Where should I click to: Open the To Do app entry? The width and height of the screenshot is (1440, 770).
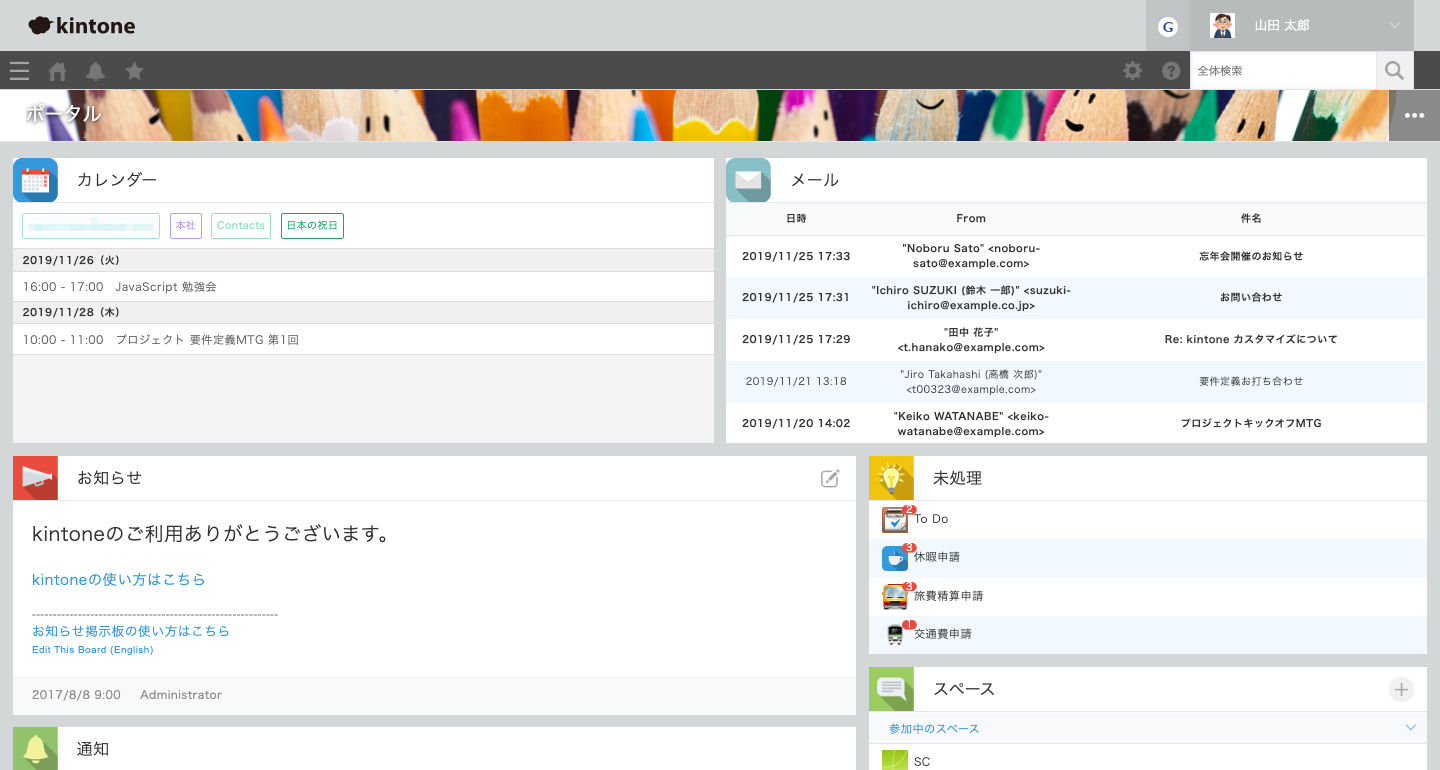[930, 519]
